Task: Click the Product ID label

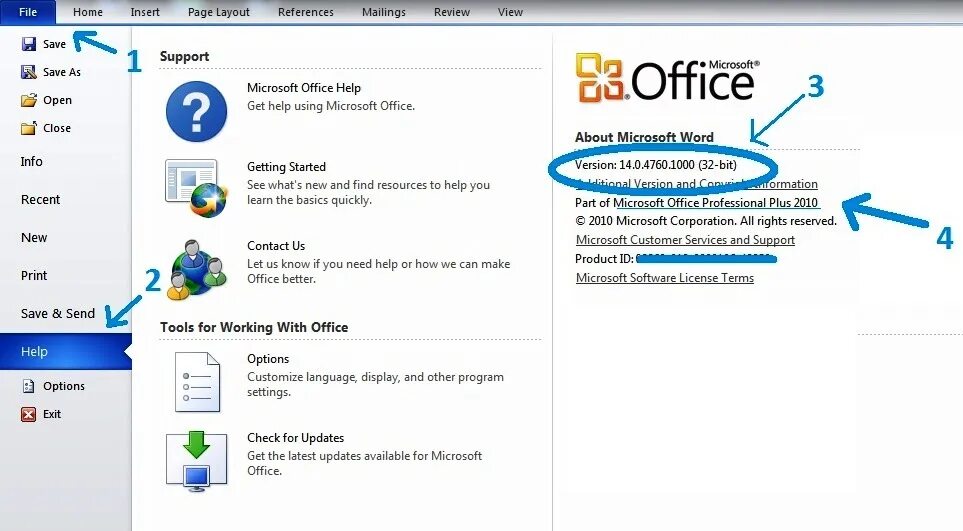Action: coord(604,259)
